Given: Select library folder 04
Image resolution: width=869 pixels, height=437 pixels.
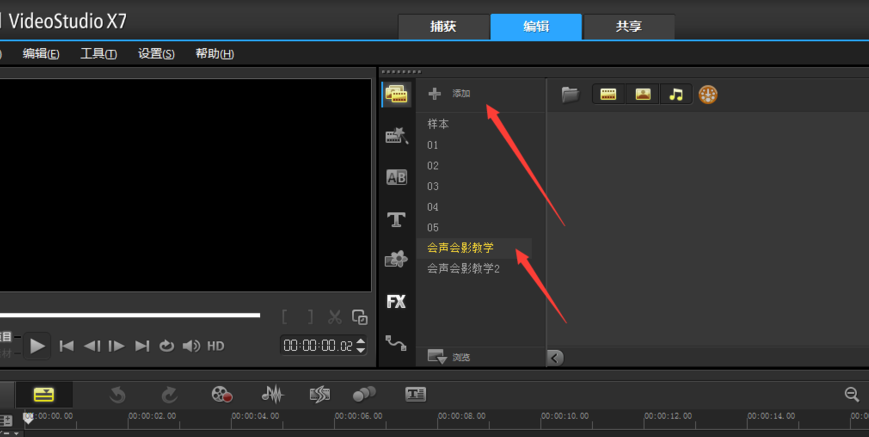Looking at the screenshot, I should pos(433,207).
